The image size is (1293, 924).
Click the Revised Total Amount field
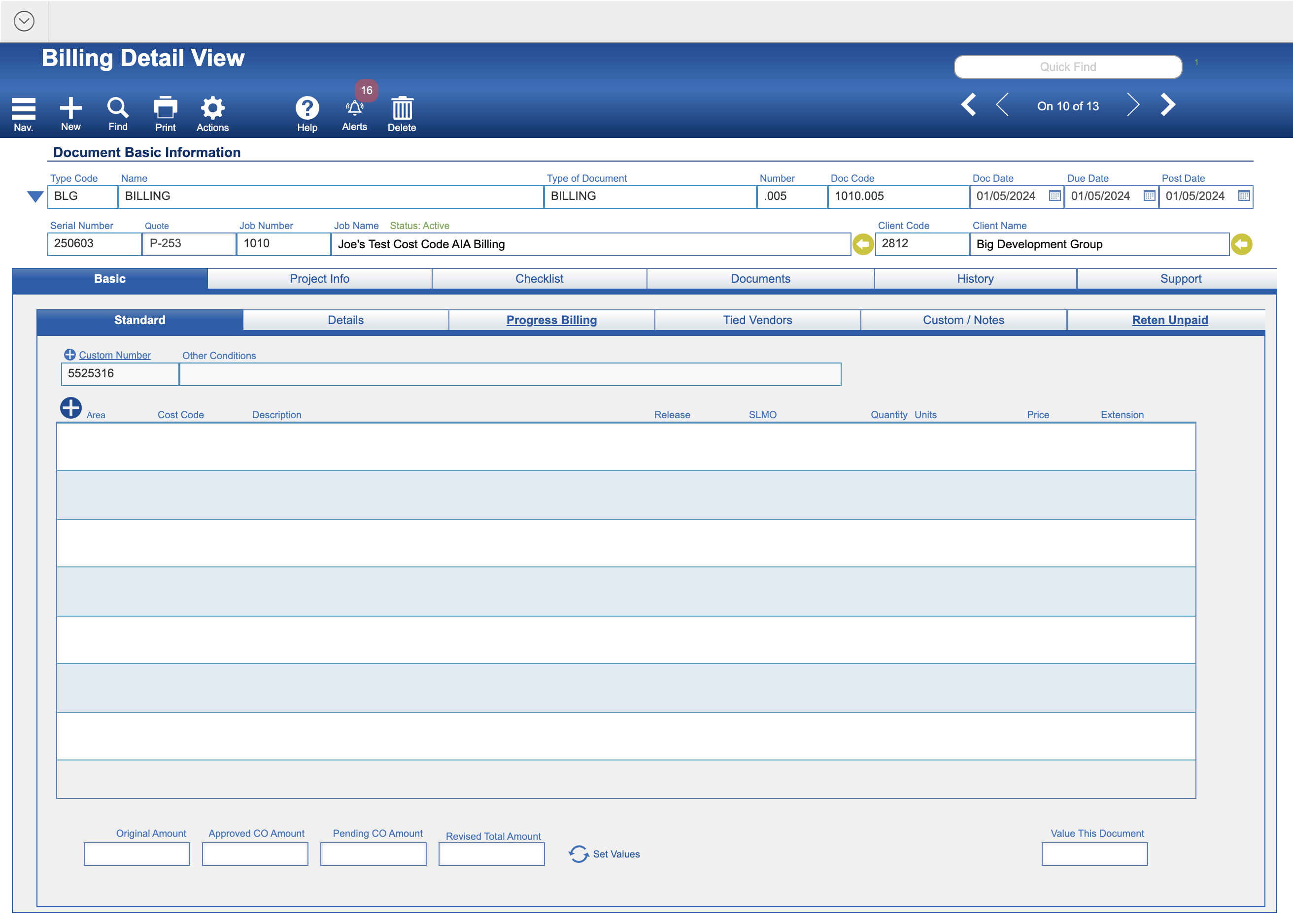[x=491, y=854]
